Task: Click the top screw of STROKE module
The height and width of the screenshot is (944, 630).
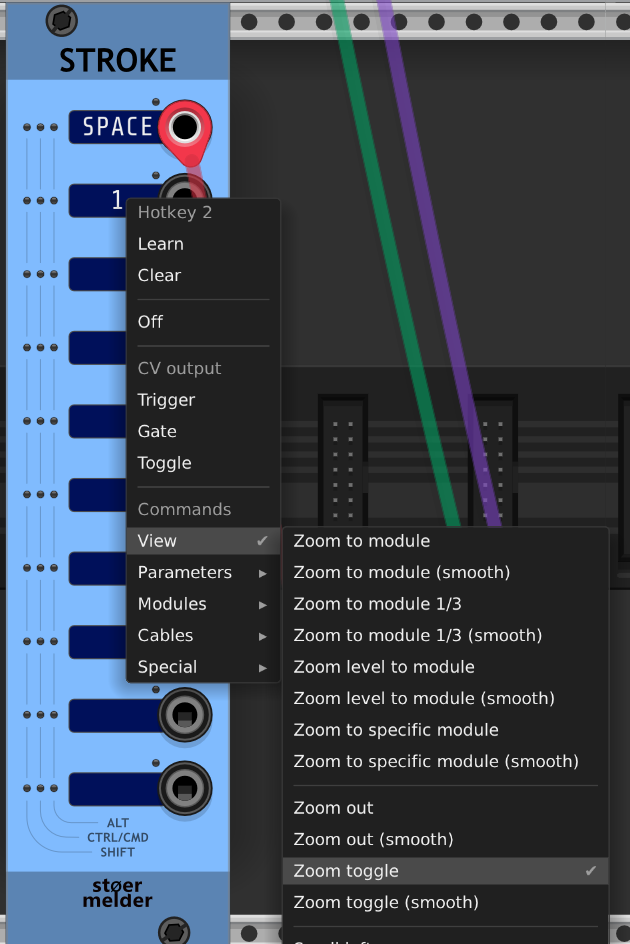Action: 61,21
